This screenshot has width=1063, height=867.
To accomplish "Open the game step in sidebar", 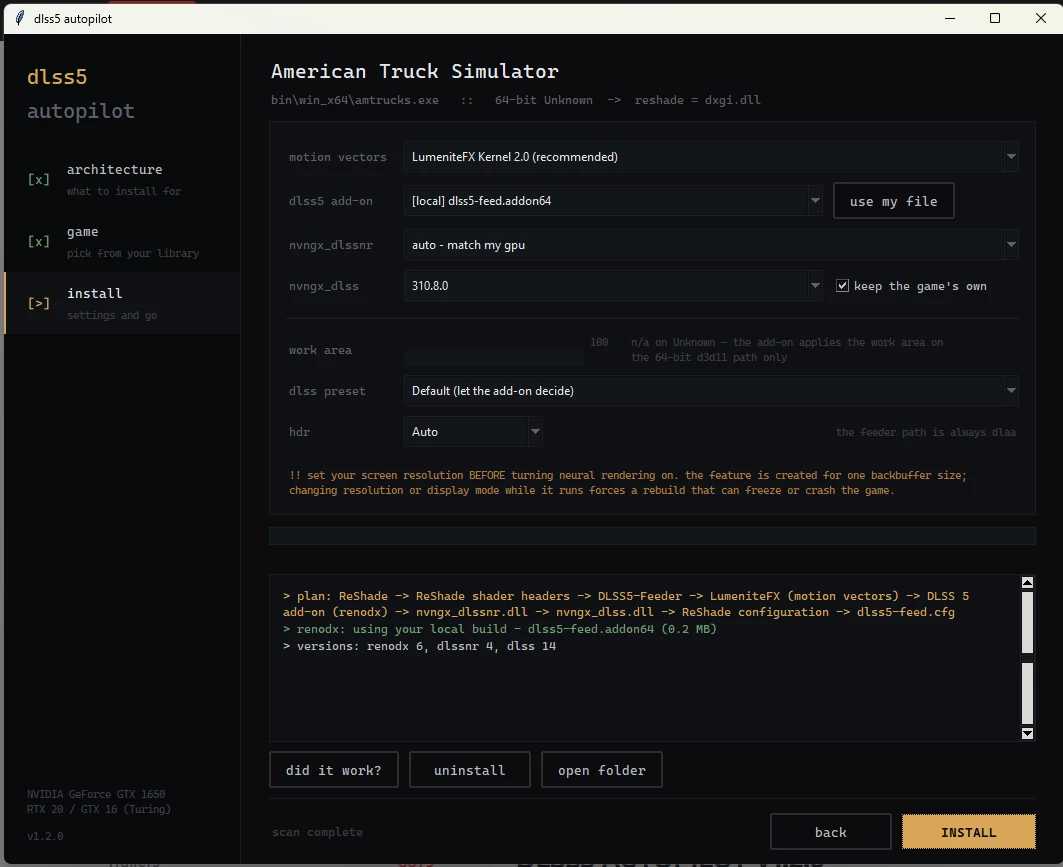I will pyautogui.click(x=122, y=241).
